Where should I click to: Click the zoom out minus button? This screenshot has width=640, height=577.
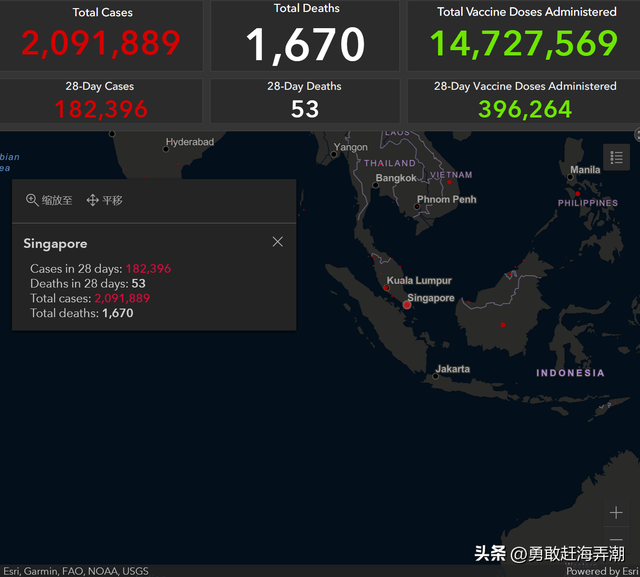pyautogui.click(x=616, y=541)
